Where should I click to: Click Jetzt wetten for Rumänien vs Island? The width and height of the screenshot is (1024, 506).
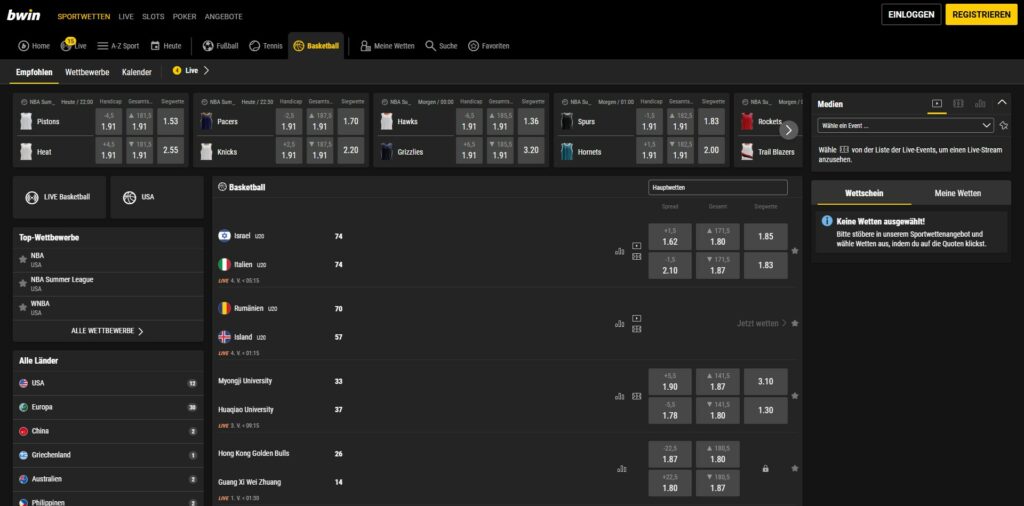761,323
